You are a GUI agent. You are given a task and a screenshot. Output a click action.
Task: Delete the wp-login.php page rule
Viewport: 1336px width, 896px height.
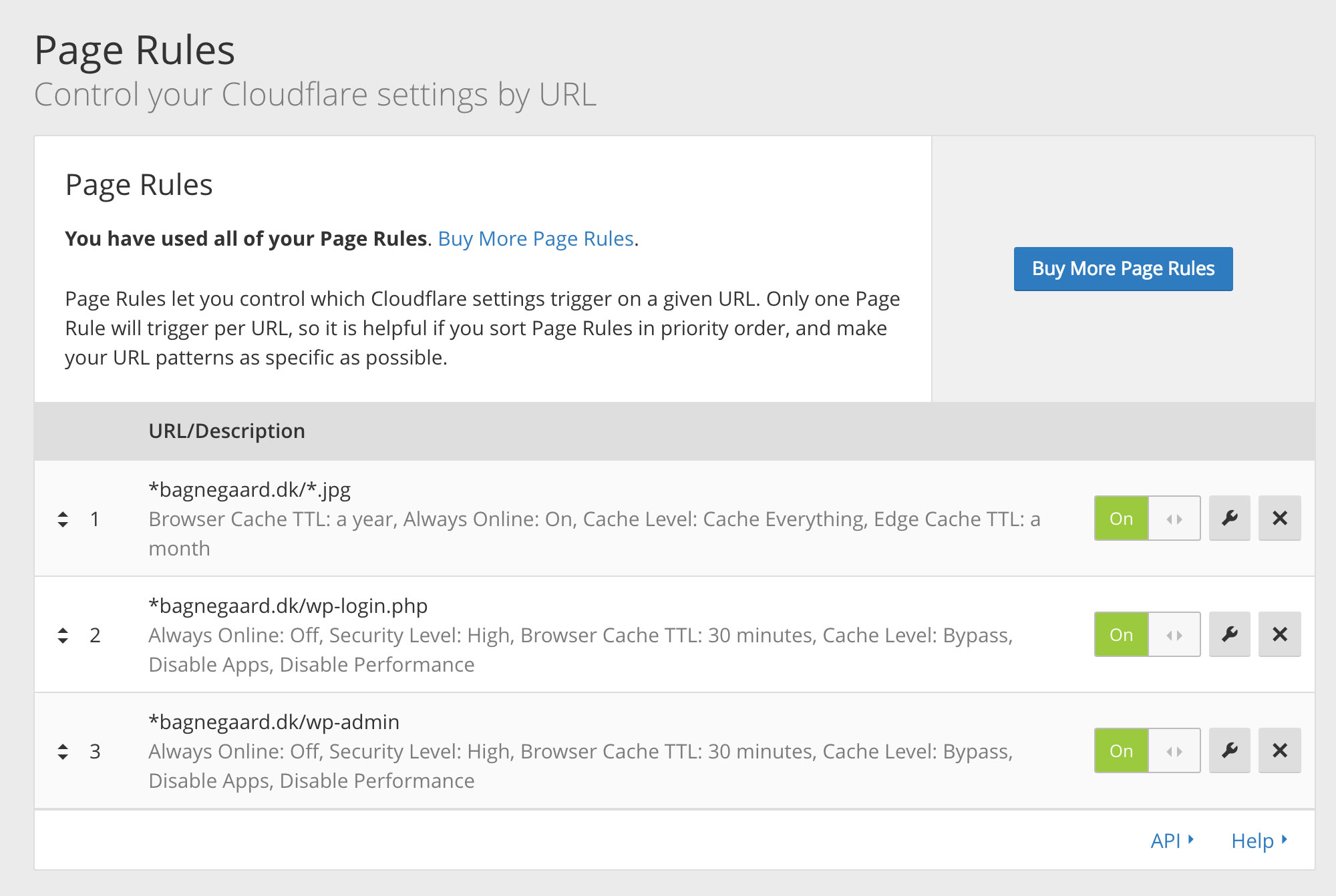(x=1279, y=634)
